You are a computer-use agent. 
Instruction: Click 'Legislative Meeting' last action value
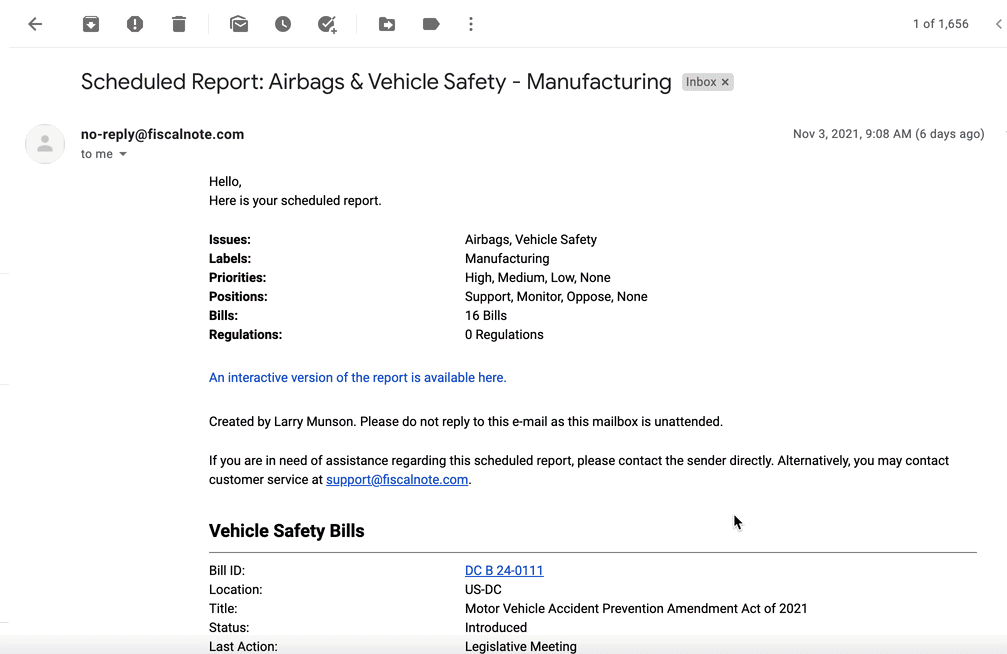(521, 646)
